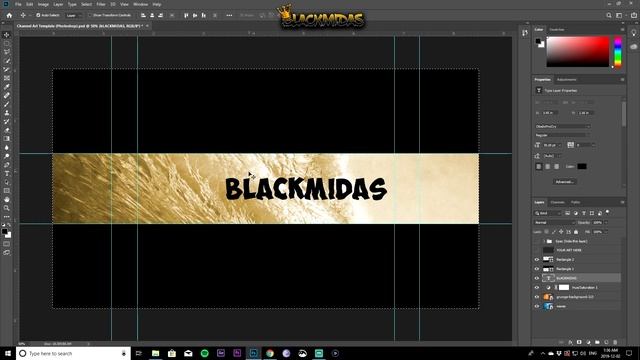
Task: Align horizontal centers in options bar
Action: click(152, 15)
